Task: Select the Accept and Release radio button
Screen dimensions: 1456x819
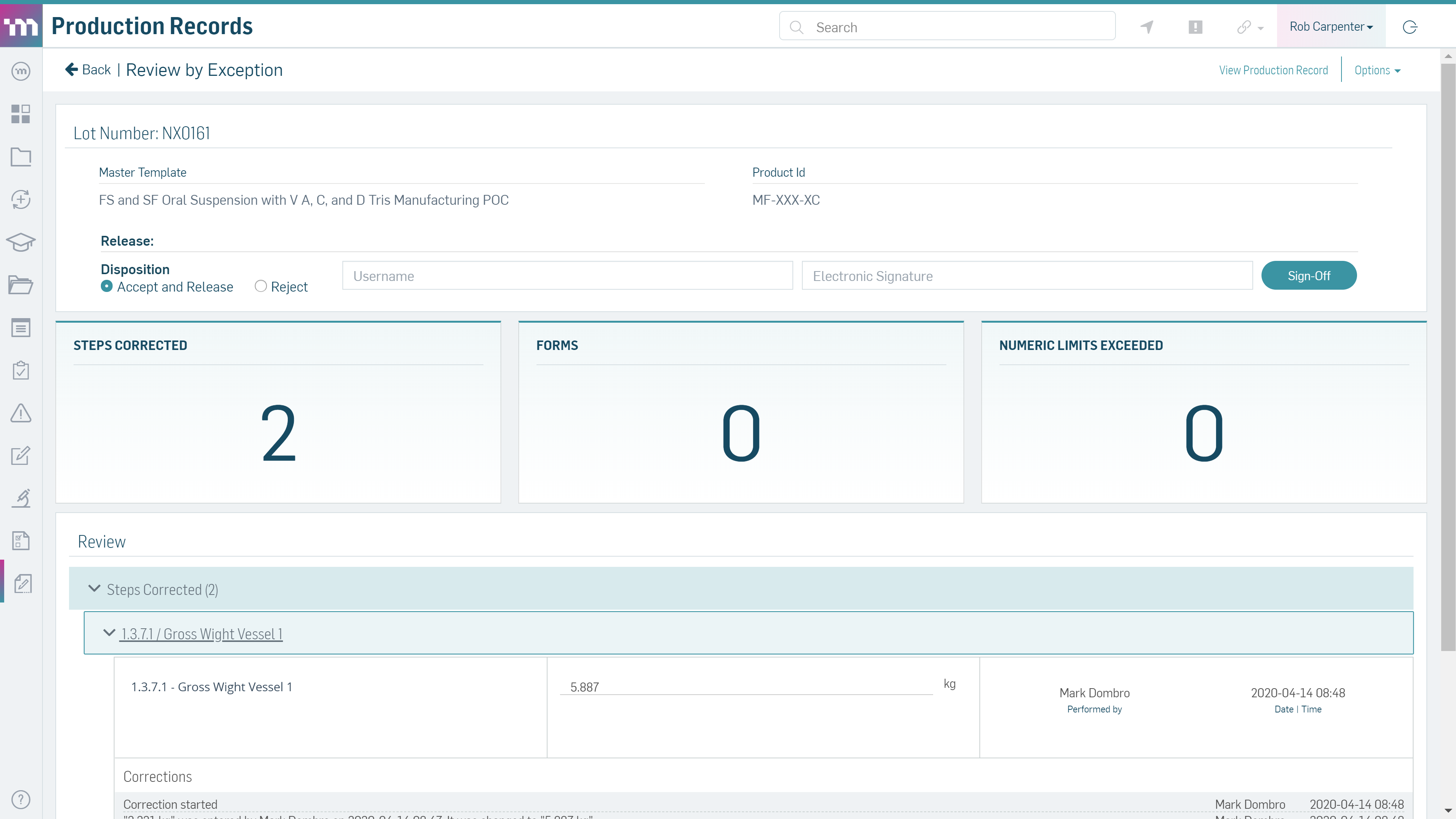Action: (106, 287)
